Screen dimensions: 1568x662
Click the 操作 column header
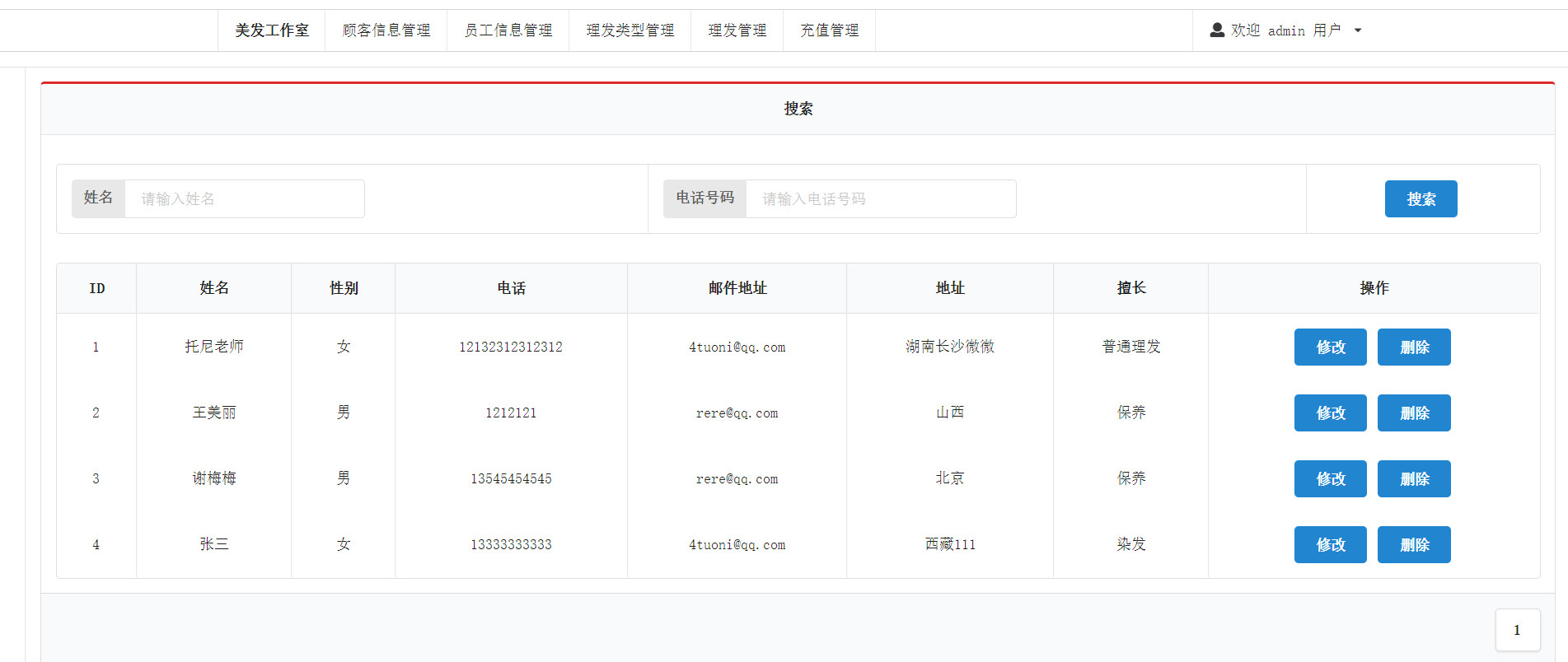[1374, 288]
